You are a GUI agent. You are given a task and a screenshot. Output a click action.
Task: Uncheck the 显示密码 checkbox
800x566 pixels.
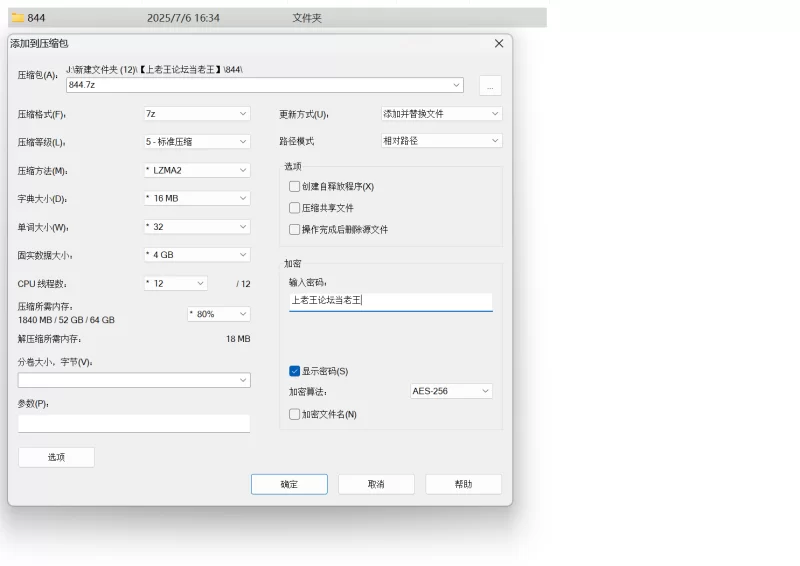[294, 371]
